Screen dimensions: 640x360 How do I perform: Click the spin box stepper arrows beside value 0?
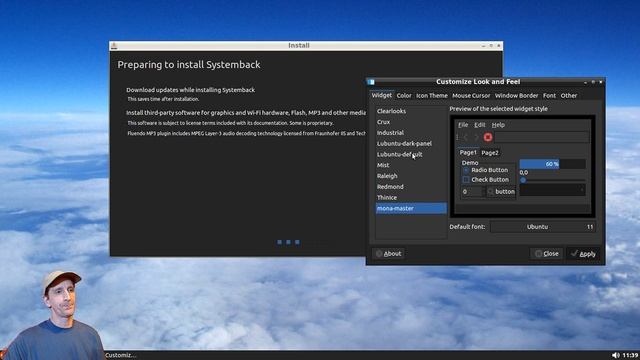[484, 191]
